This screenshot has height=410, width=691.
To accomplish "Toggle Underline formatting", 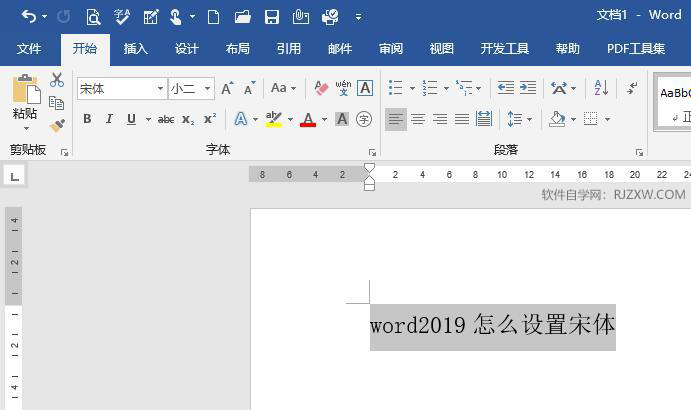I will (131, 119).
